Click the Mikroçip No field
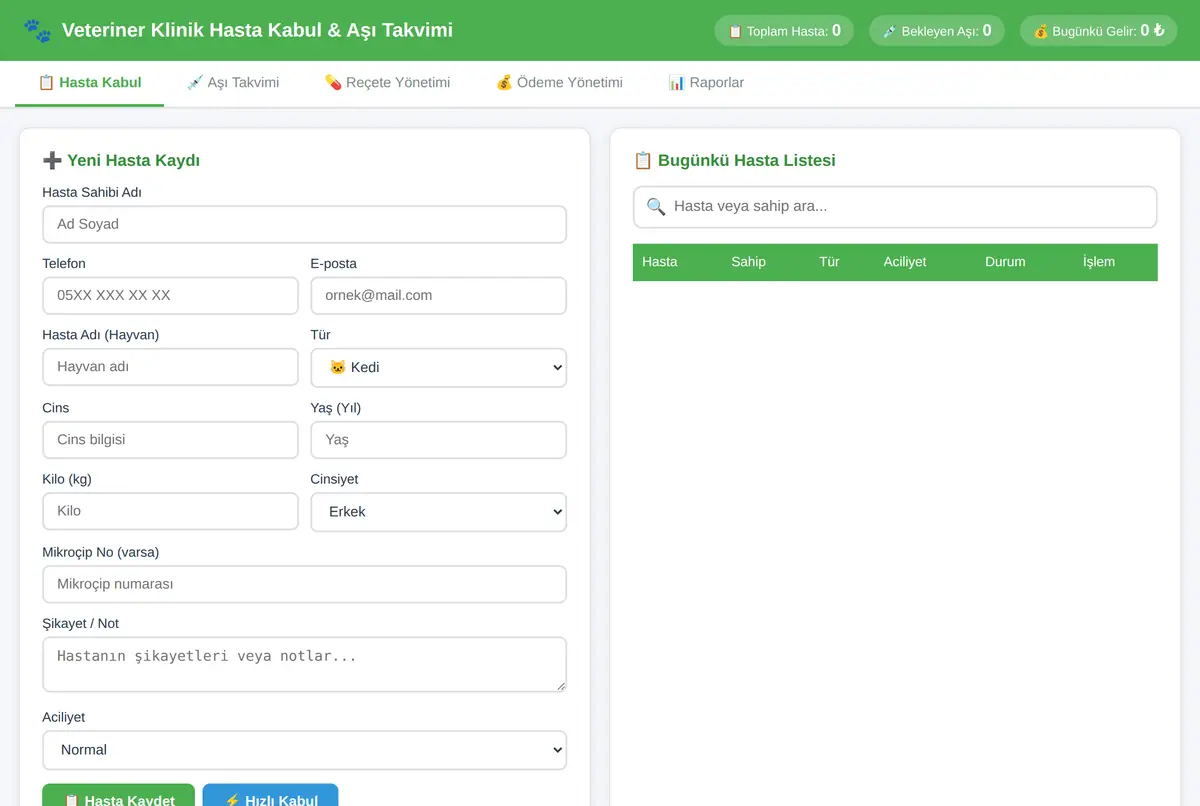Viewport: 1200px width, 806px height. pos(305,584)
